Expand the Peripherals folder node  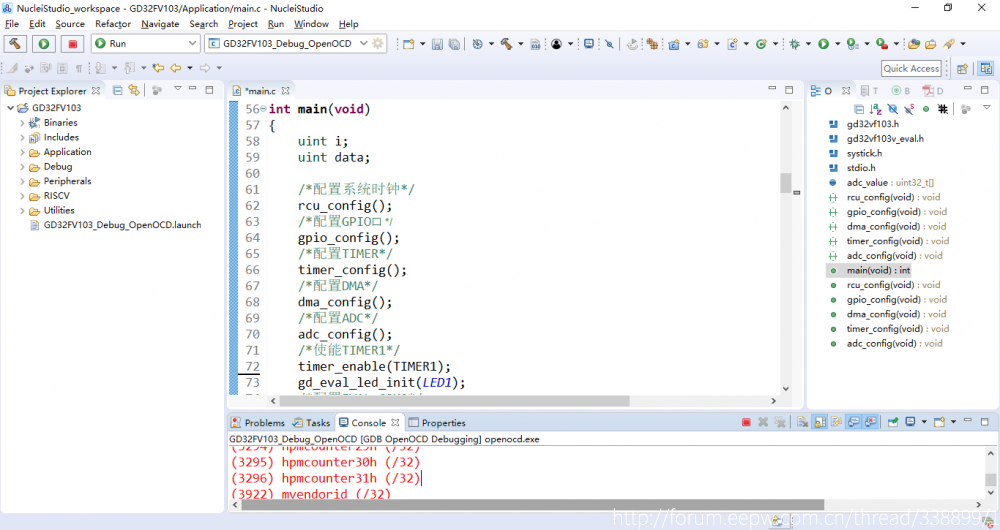(x=22, y=181)
